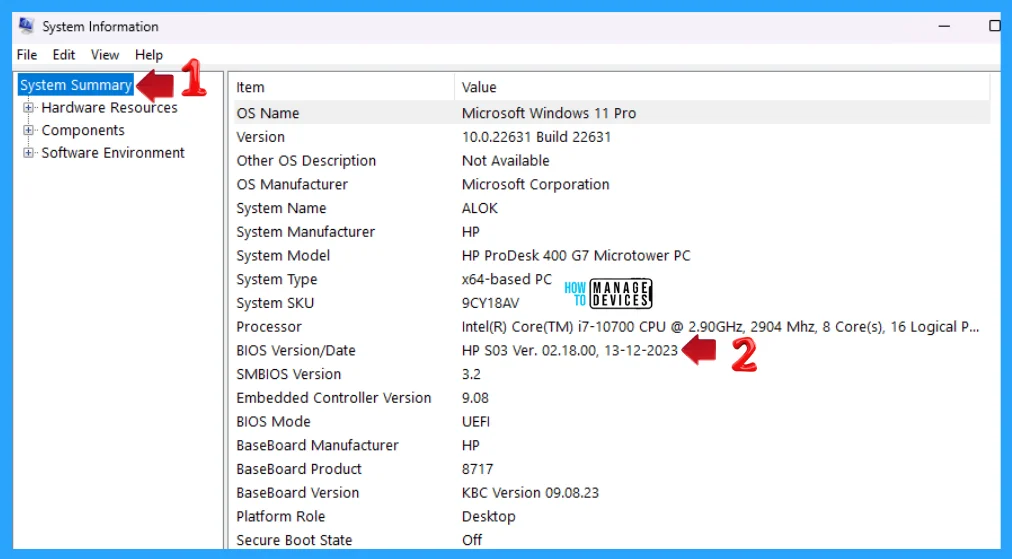Viewport: 1012px width, 559px height.
Task: Select System Summary in the tree
Action: [76, 85]
